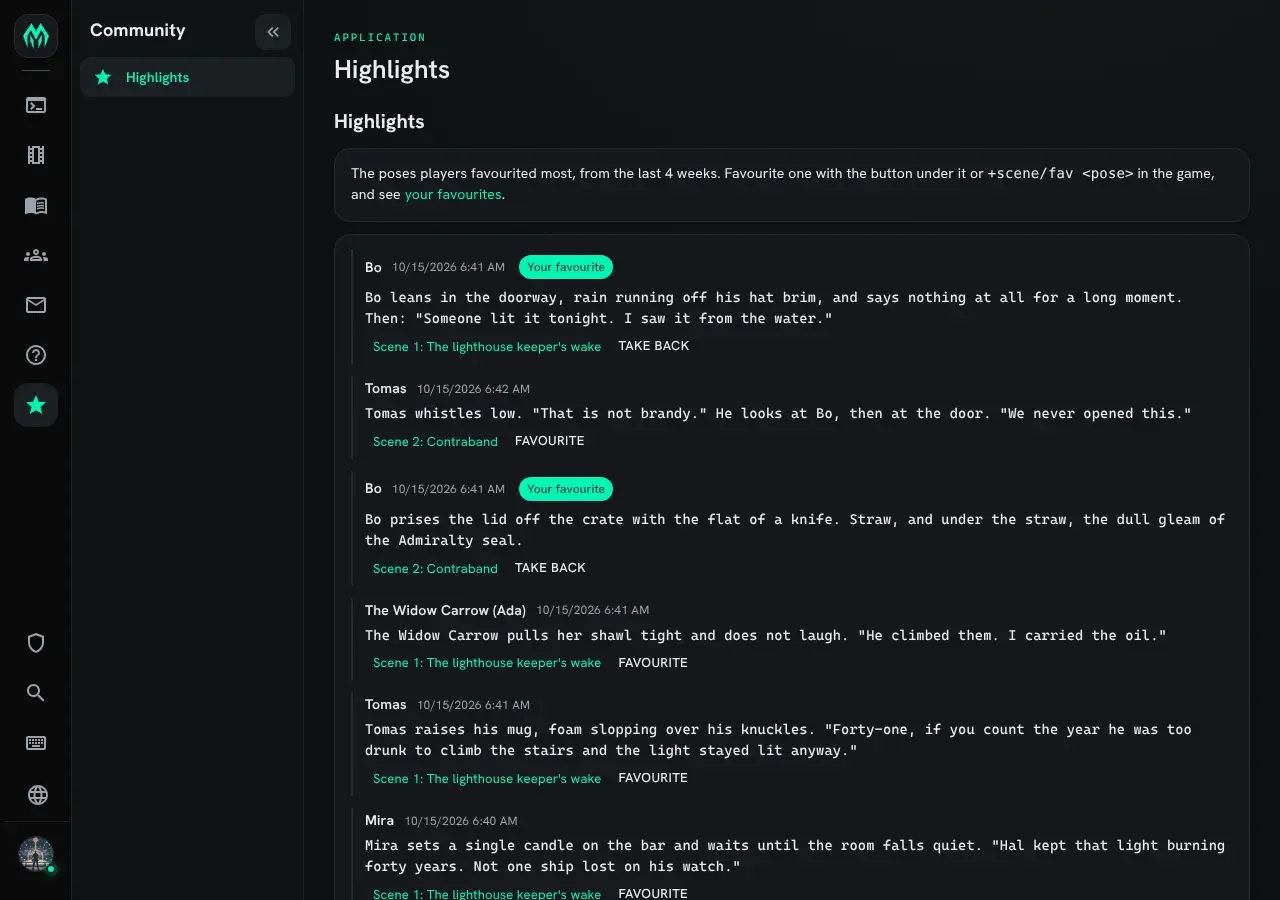This screenshot has height=900, width=1280.
Task: Click "Your favourite" badge on Bo's doorway pose
Action: tap(566, 267)
